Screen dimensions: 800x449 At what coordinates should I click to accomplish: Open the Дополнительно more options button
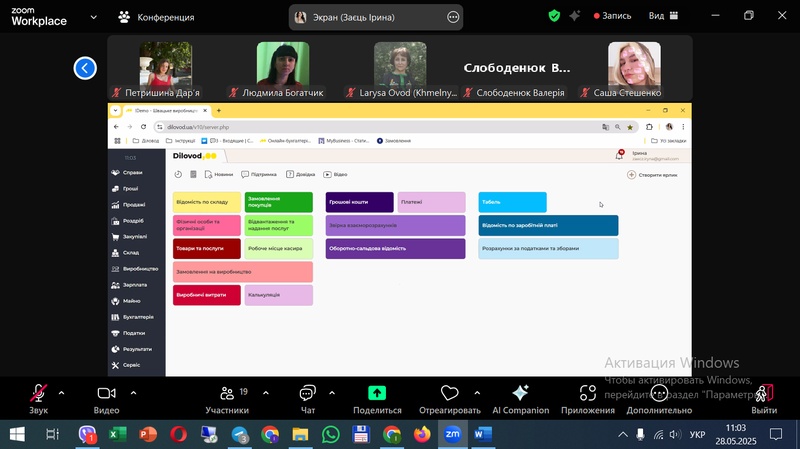(x=659, y=400)
